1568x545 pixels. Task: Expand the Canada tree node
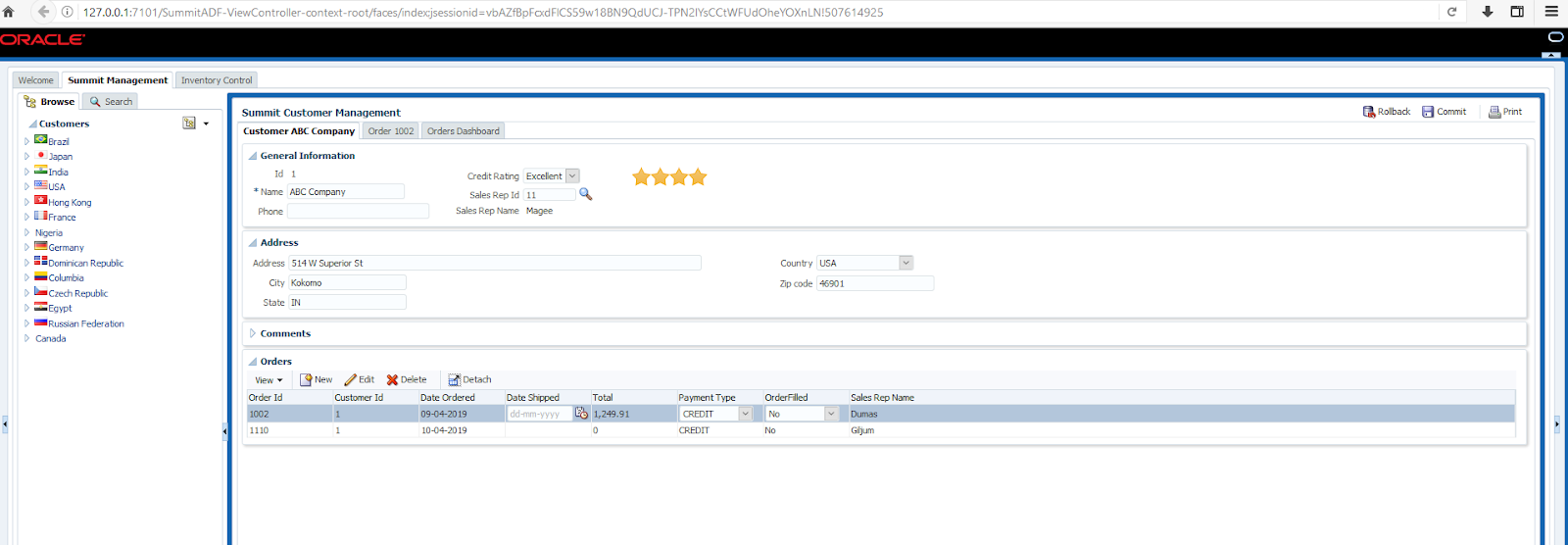26,338
